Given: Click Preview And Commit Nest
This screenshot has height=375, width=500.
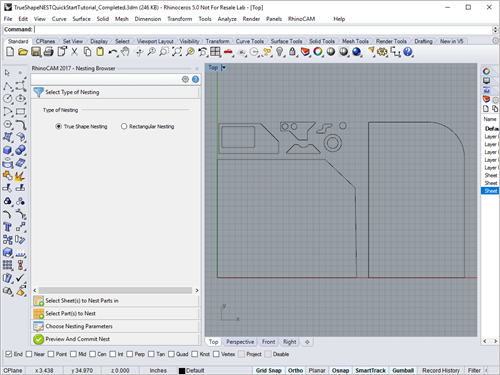Looking at the screenshot, I should point(116,339).
